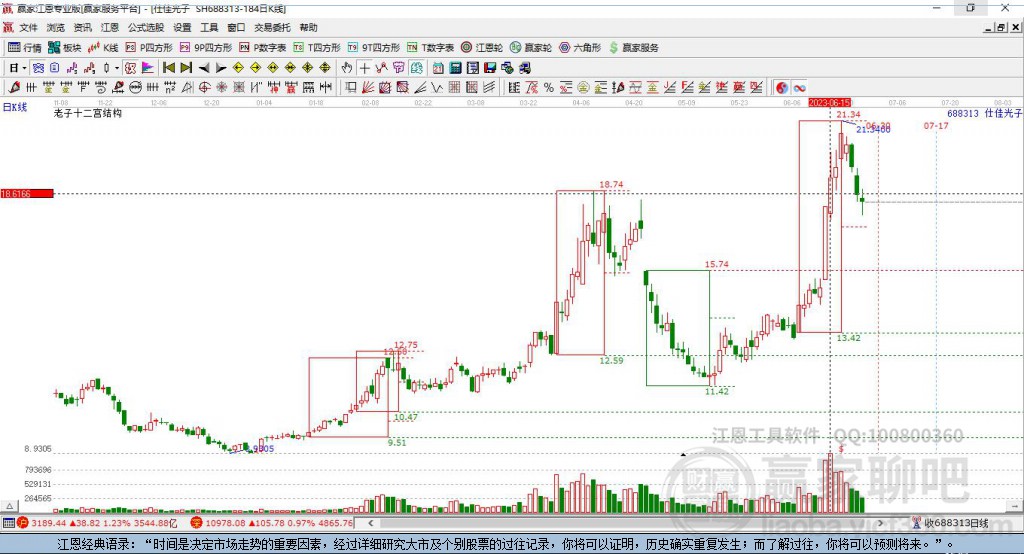Launch the 赢家轮 wheel tool
1024x554 pixels.
(x=531, y=48)
